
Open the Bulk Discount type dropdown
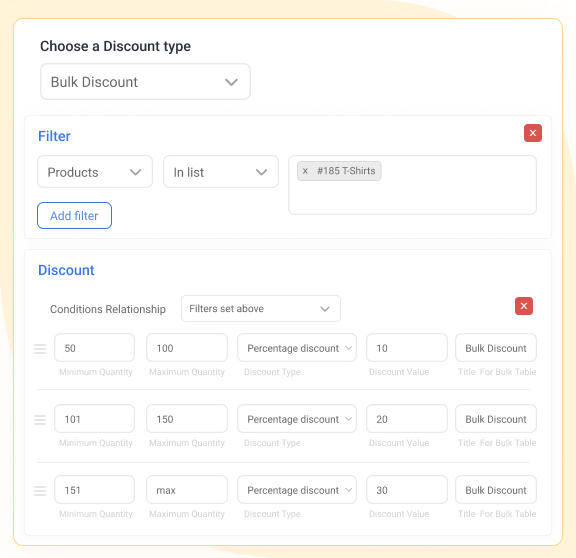[x=145, y=82]
